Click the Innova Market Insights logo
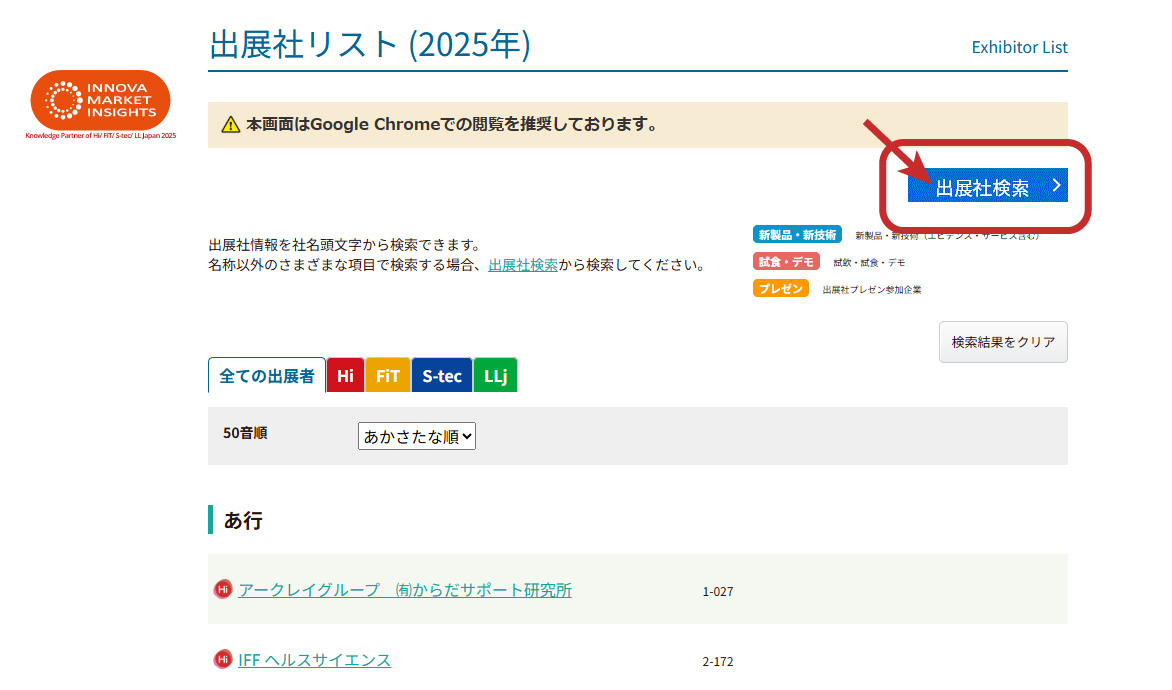 pos(100,104)
